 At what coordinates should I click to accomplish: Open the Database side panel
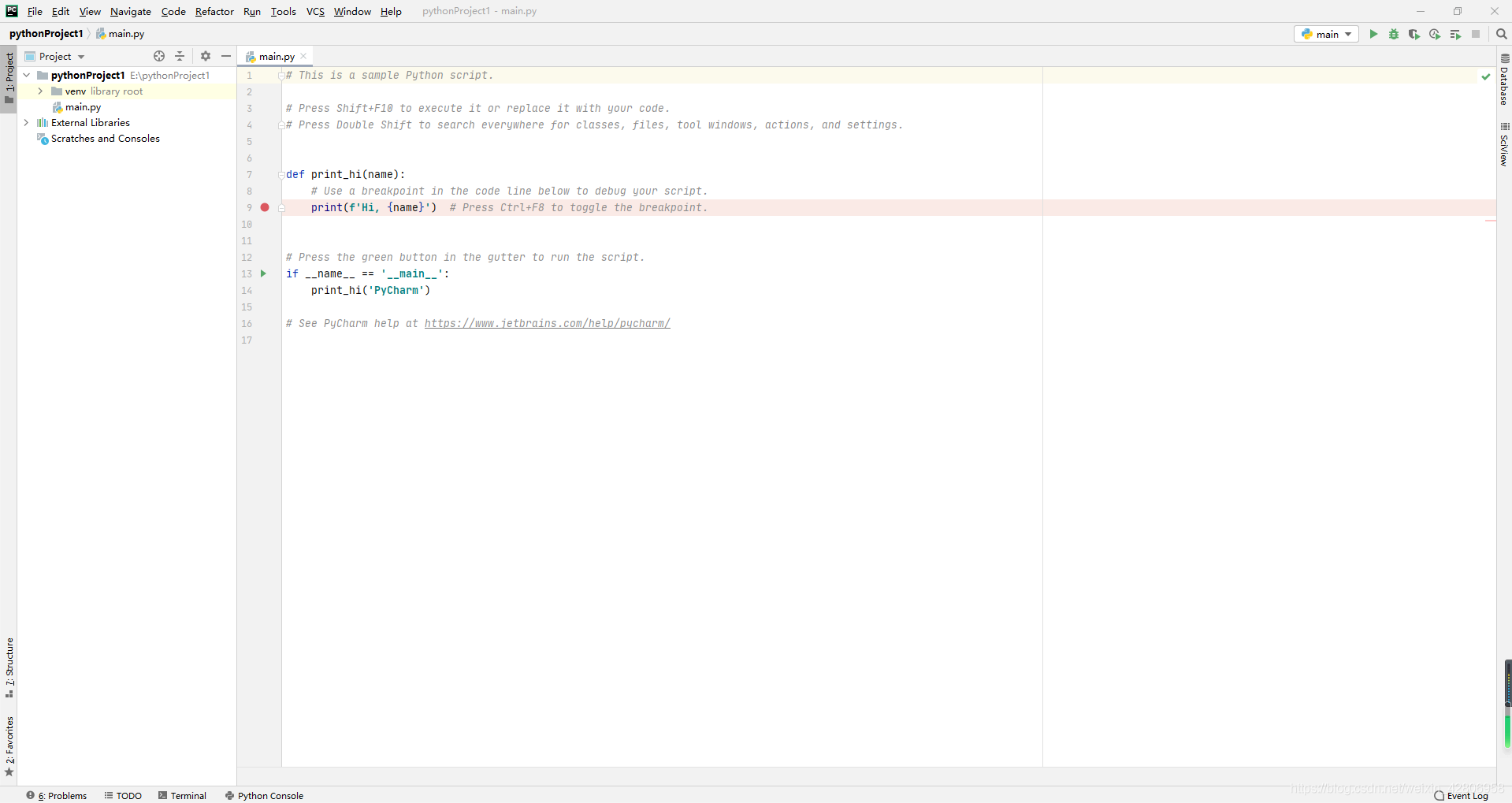click(x=1504, y=80)
